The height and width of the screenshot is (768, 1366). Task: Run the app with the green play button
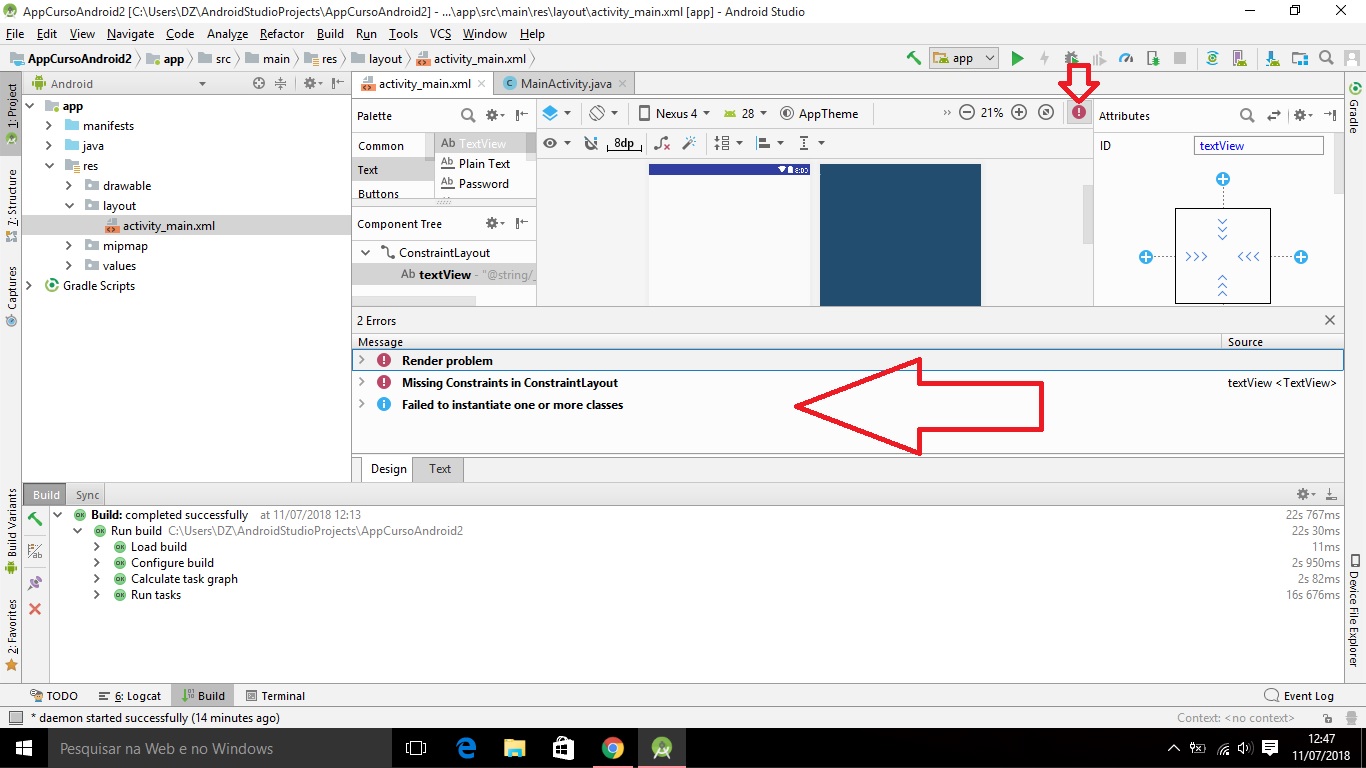click(1017, 58)
